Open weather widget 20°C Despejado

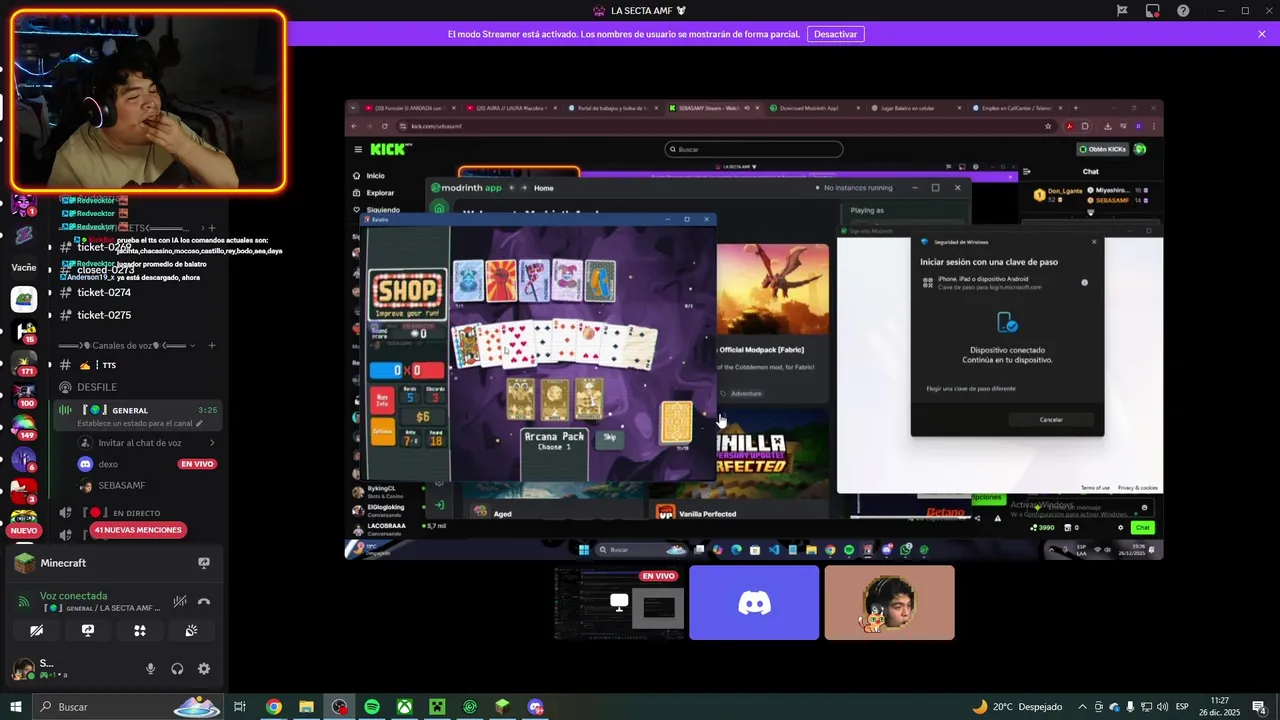1017,707
